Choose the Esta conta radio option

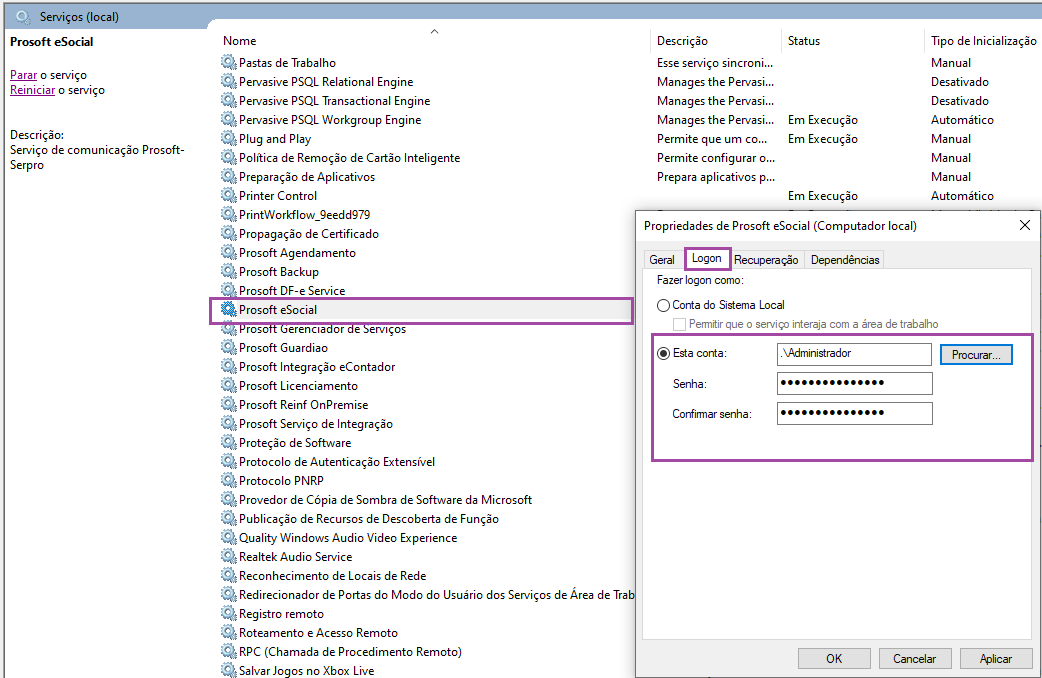tap(663, 354)
